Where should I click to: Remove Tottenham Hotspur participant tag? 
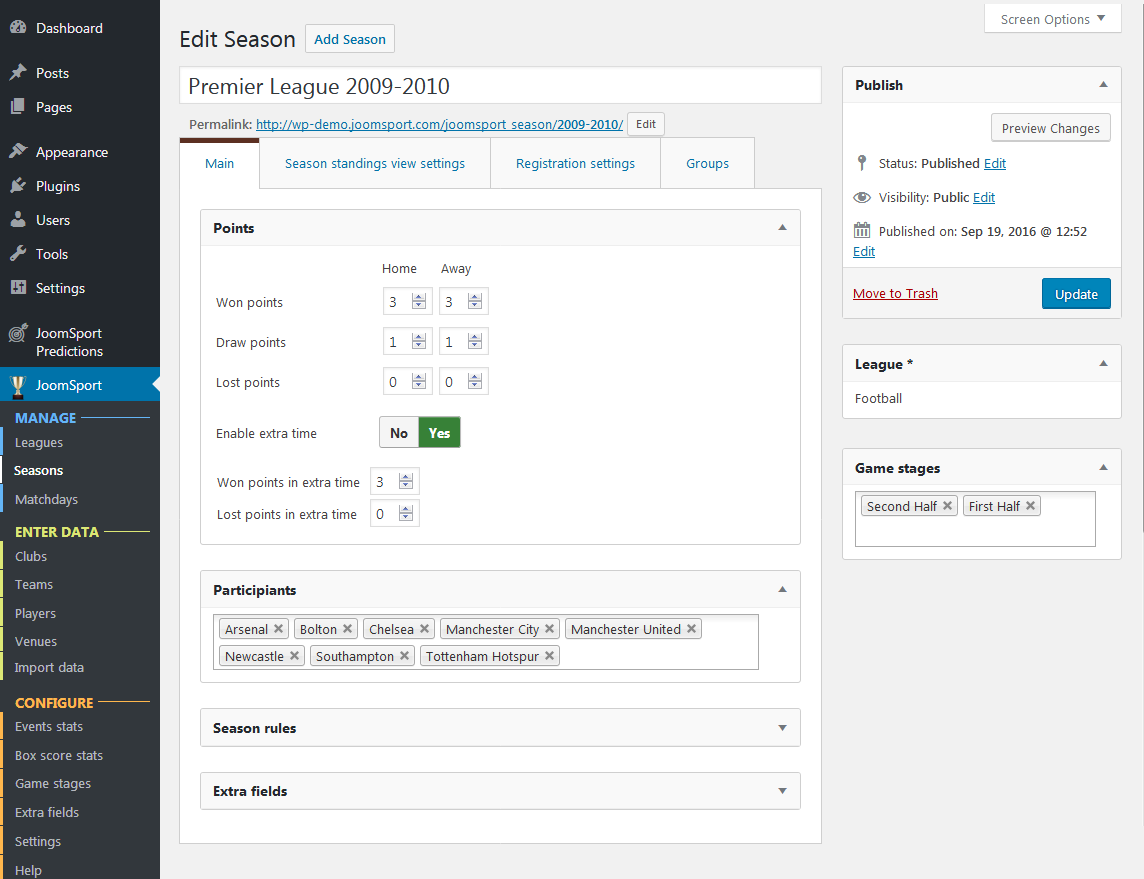click(x=549, y=656)
